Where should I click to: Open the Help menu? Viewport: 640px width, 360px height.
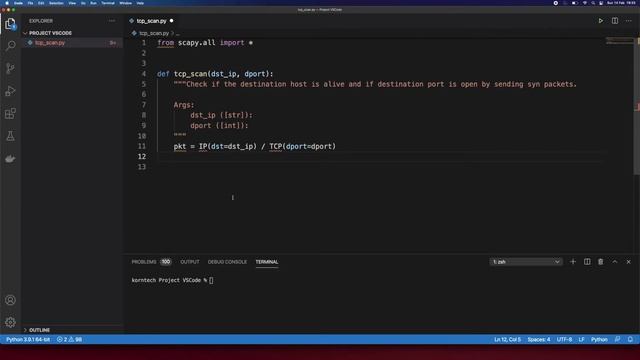pos(140,3)
